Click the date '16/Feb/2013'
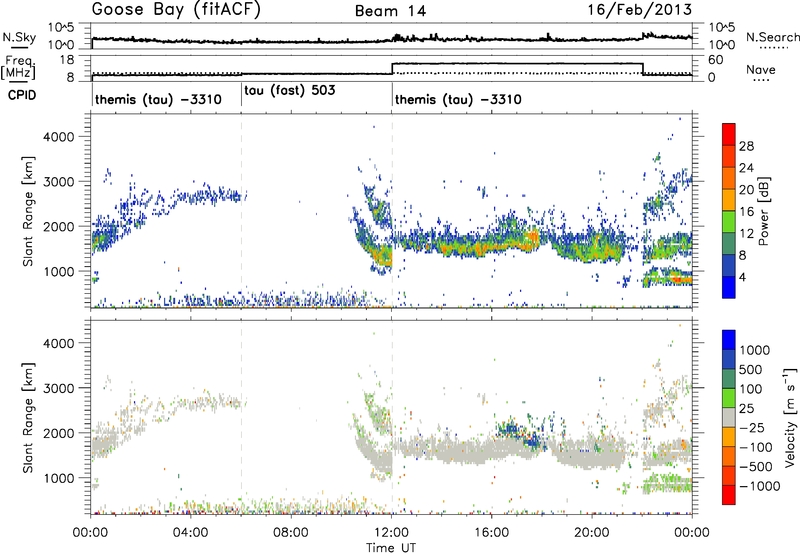Viewport: 800px width, 554px height. click(x=640, y=10)
